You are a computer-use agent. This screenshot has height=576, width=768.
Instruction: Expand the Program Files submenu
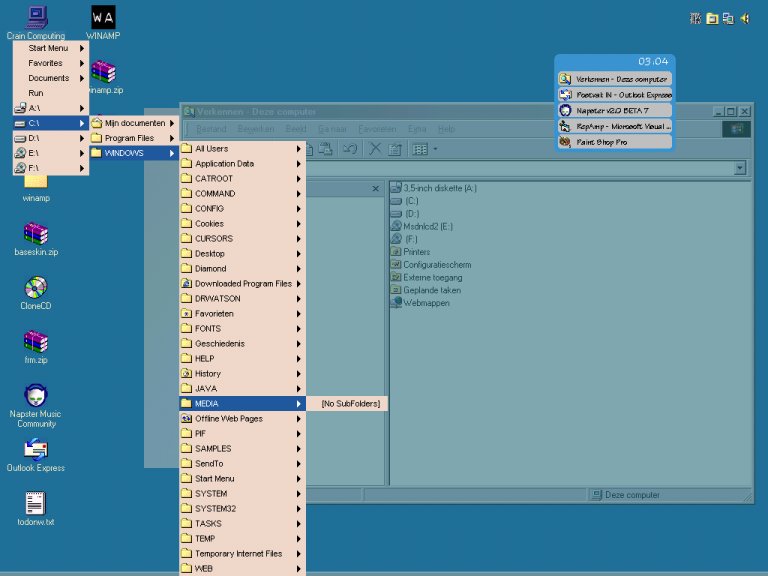tap(133, 138)
